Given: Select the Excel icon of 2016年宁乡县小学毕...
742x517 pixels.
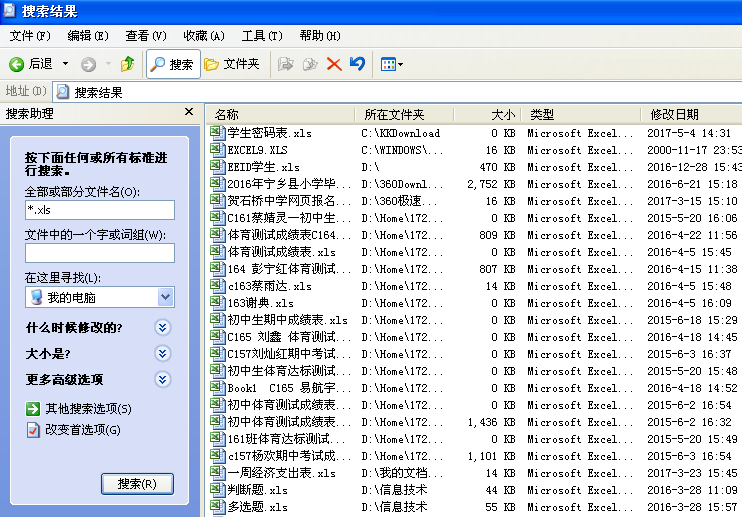Looking at the screenshot, I should [217, 184].
